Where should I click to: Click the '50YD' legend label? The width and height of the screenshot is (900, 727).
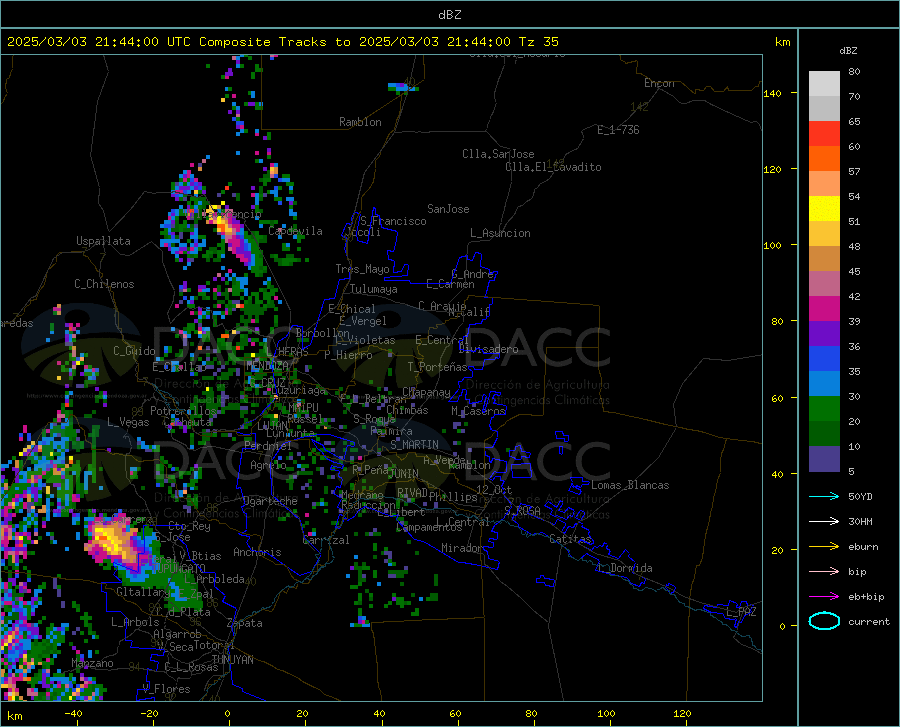(x=860, y=496)
